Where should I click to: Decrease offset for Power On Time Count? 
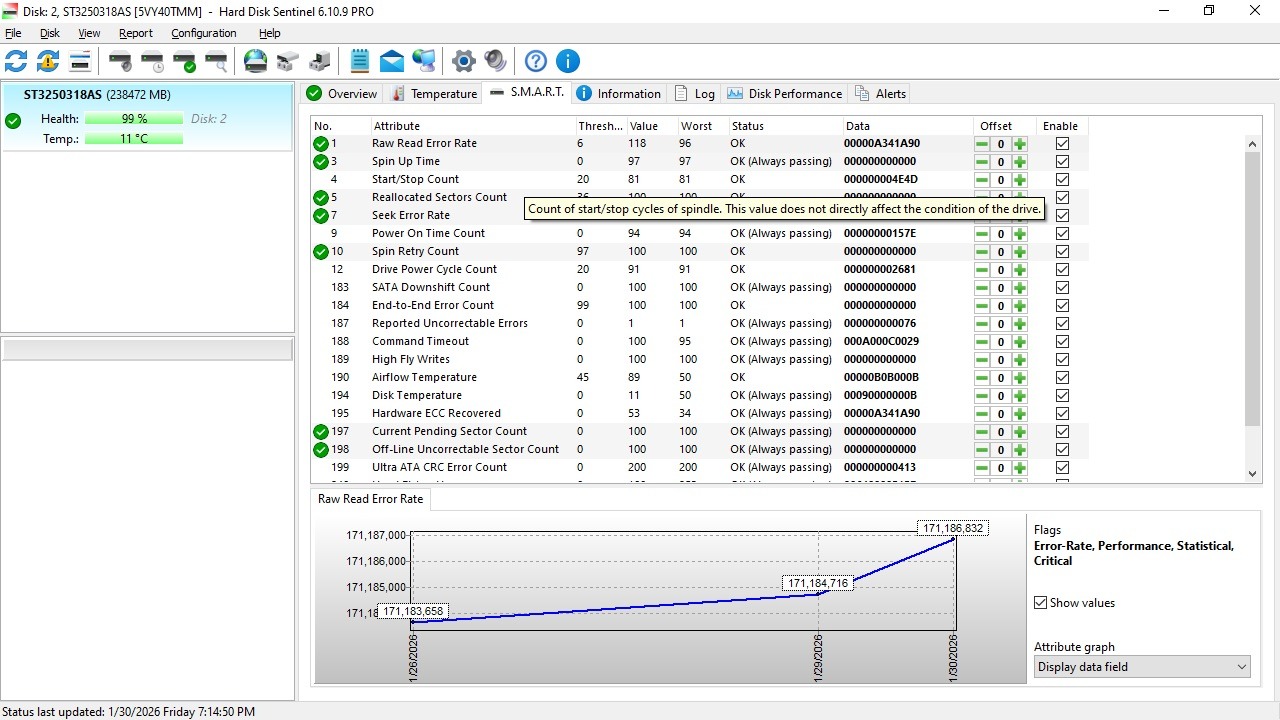click(x=982, y=234)
